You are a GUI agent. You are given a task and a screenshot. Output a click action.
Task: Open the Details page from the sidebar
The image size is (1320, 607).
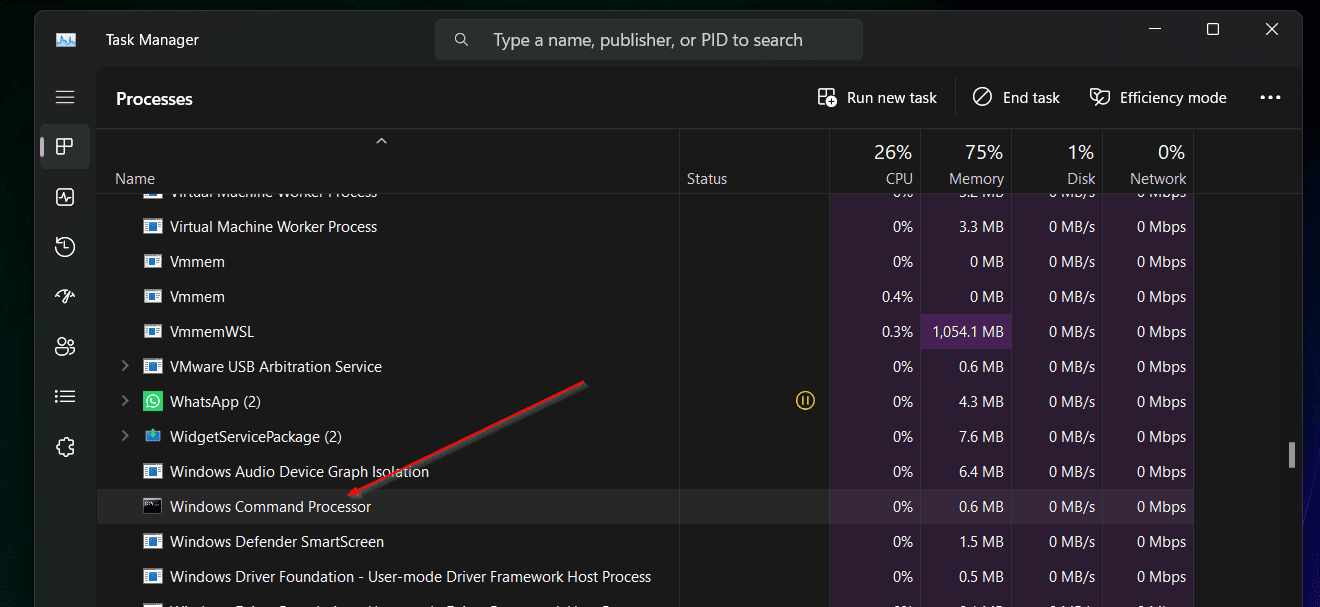click(65, 397)
